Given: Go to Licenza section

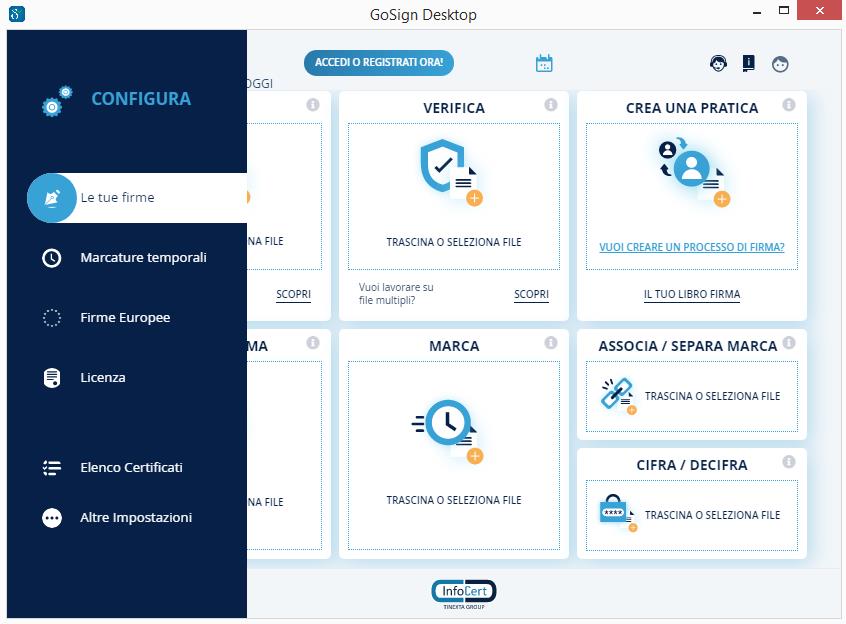Looking at the screenshot, I should [x=103, y=378].
